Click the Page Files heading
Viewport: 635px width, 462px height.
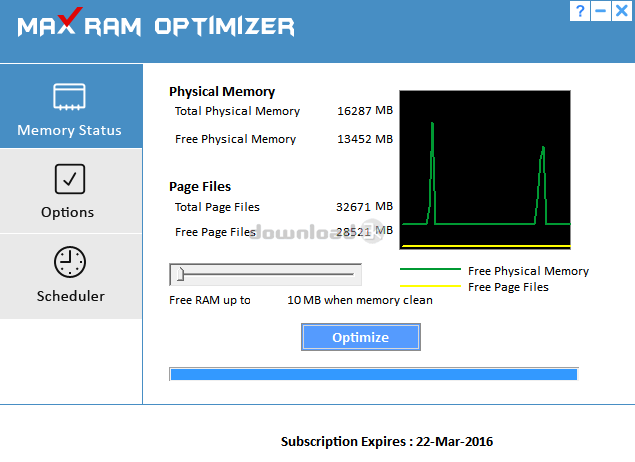click(x=200, y=186)
